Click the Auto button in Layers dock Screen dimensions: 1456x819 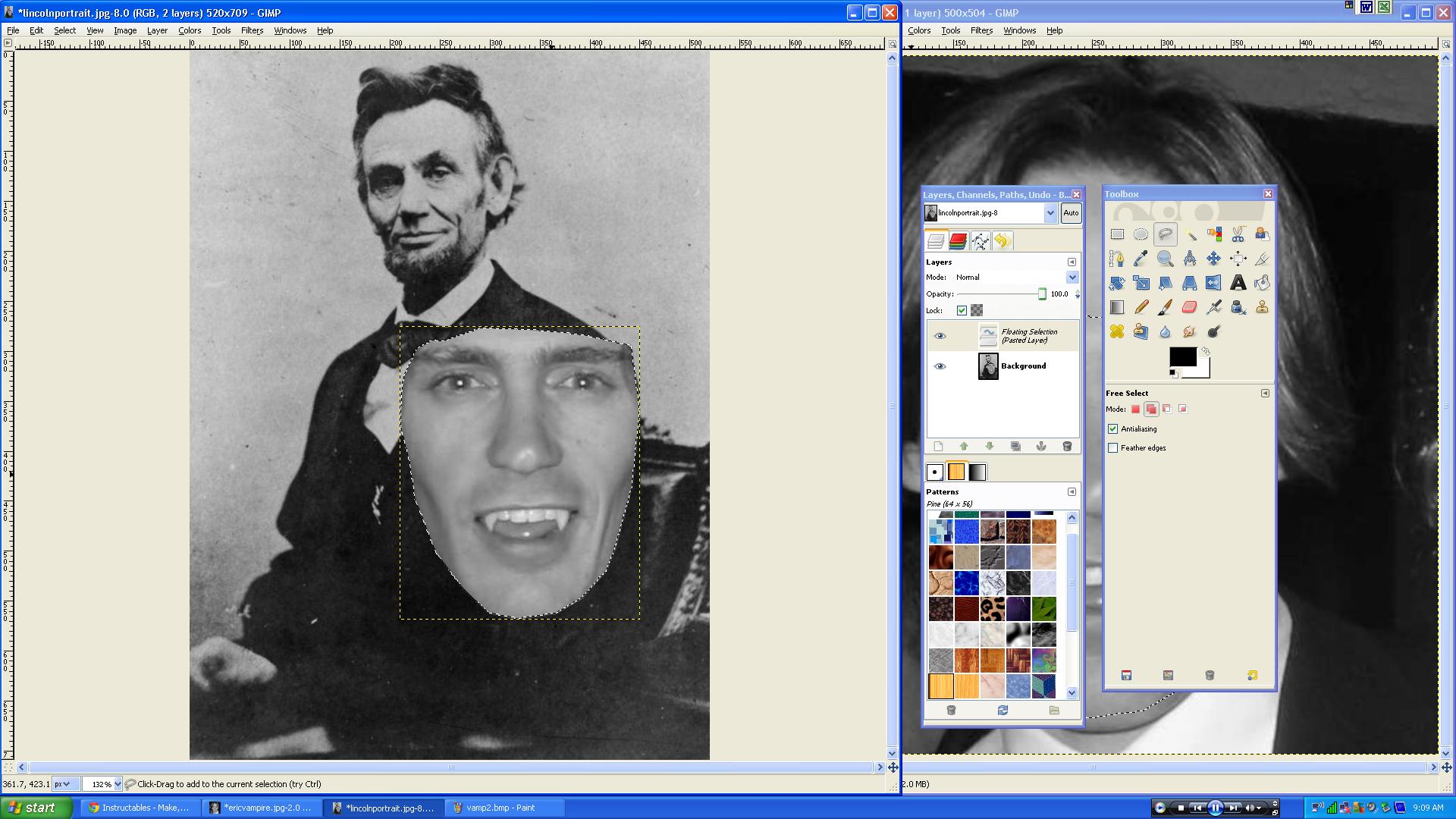point(1071,213)
